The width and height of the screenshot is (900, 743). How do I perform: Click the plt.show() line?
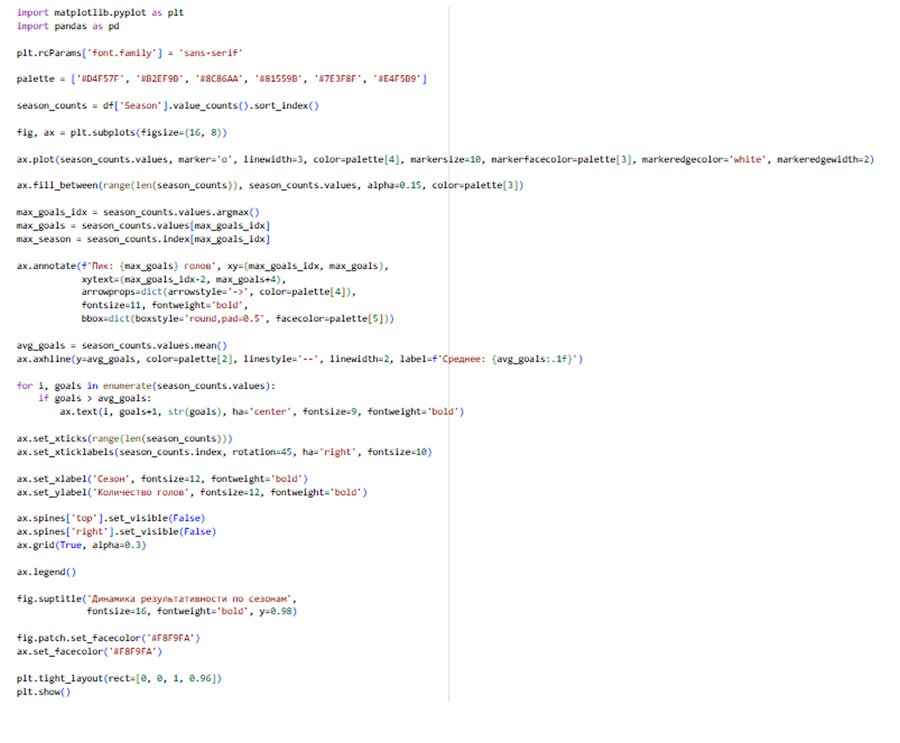(44, 692)
